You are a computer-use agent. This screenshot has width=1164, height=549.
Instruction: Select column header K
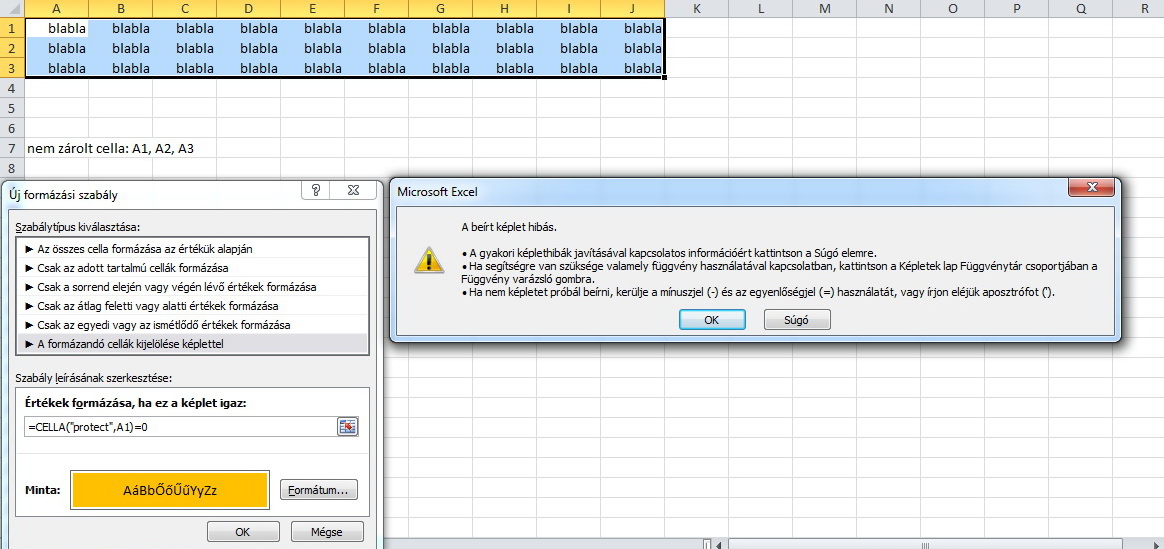(696, 9)
